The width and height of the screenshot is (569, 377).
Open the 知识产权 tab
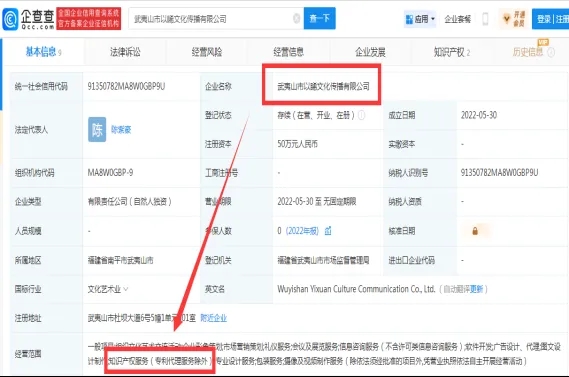click(x=452, y=52)
